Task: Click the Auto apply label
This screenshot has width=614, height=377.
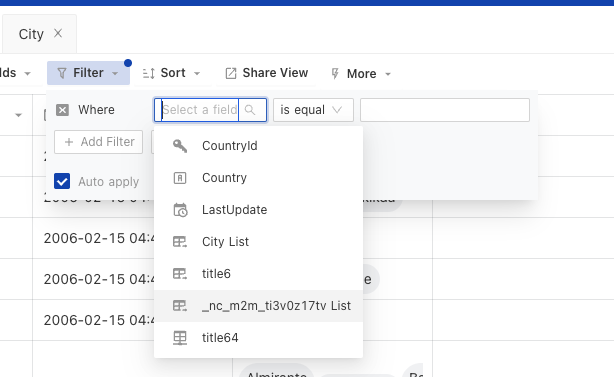Action: pos(108,182)
